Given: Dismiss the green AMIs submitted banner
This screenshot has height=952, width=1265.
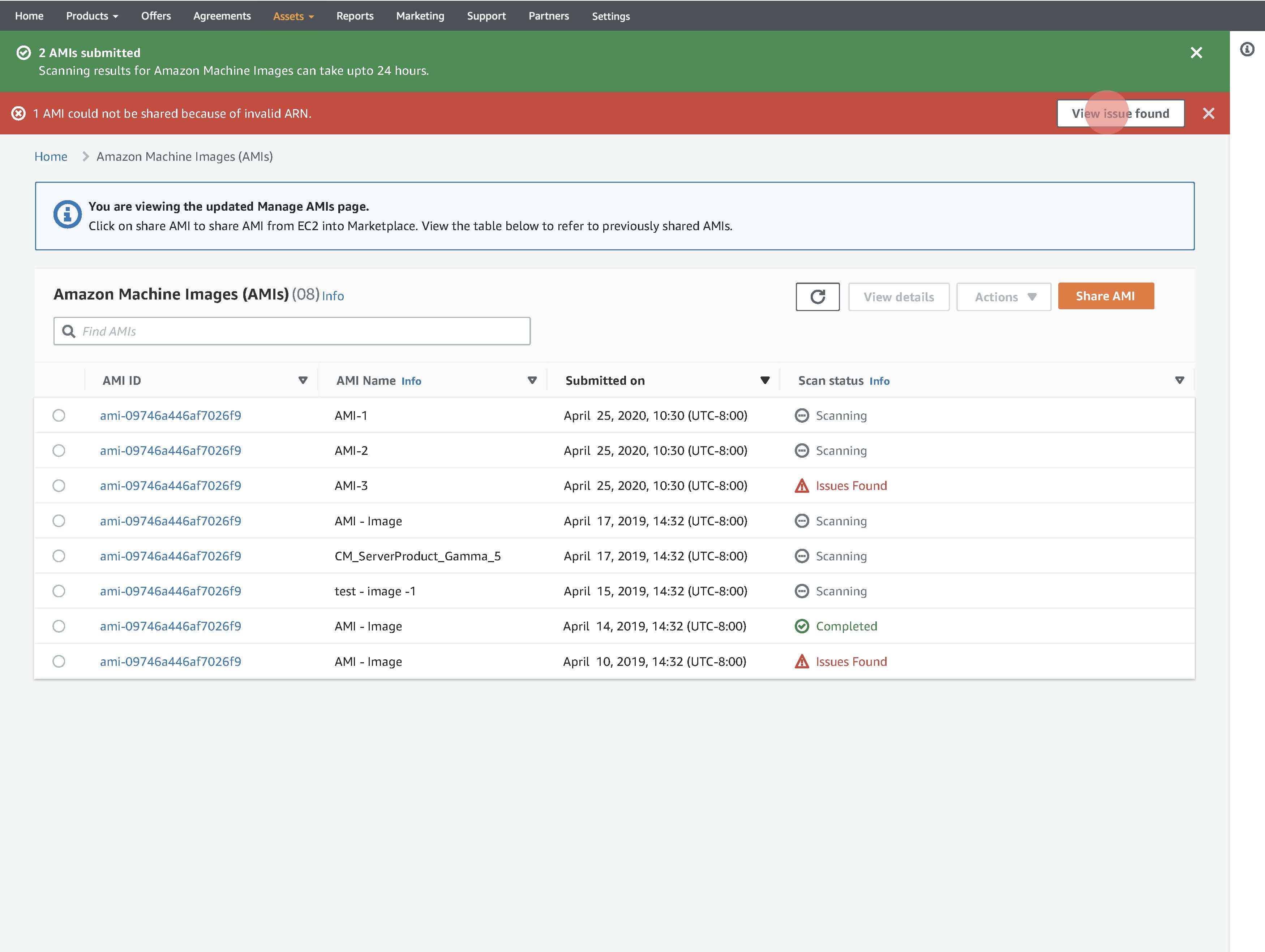Looking at the screenshot, I should coord(1196,53).
